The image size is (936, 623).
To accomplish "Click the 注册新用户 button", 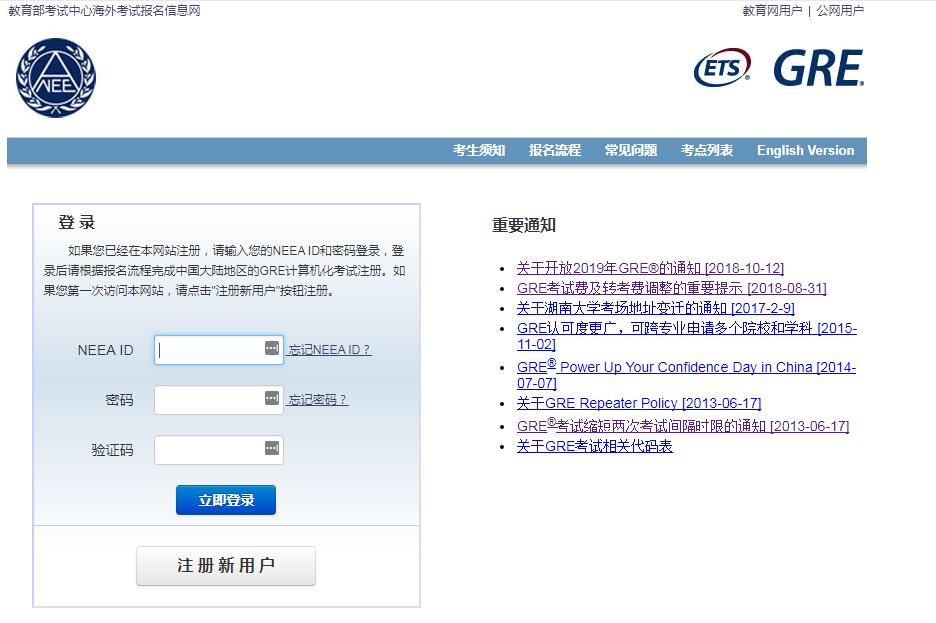I will click(x=226, y=566).
